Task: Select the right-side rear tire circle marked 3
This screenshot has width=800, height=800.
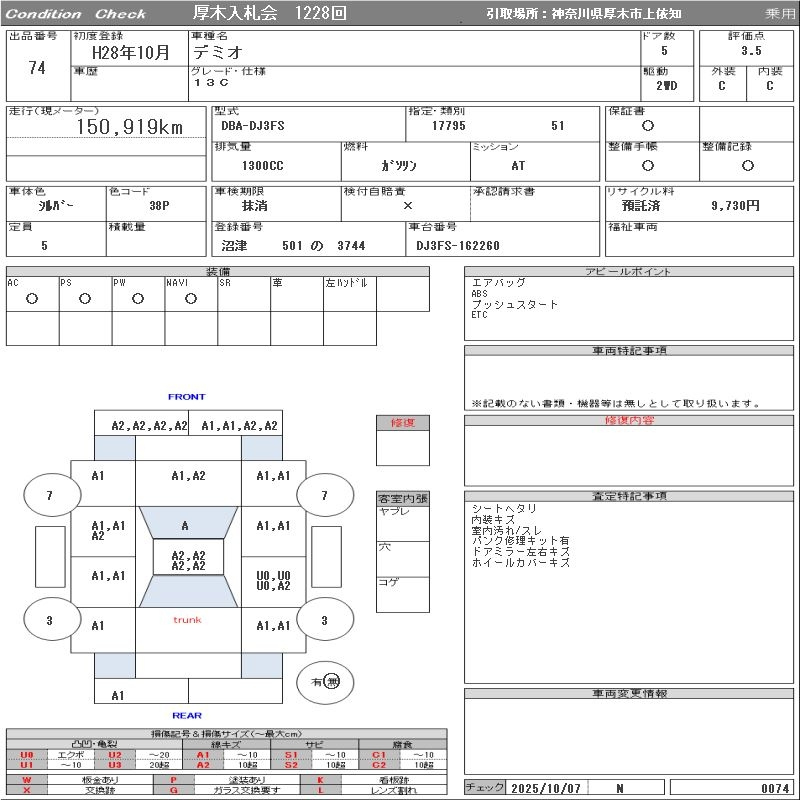Action: [x=323, y=621]
